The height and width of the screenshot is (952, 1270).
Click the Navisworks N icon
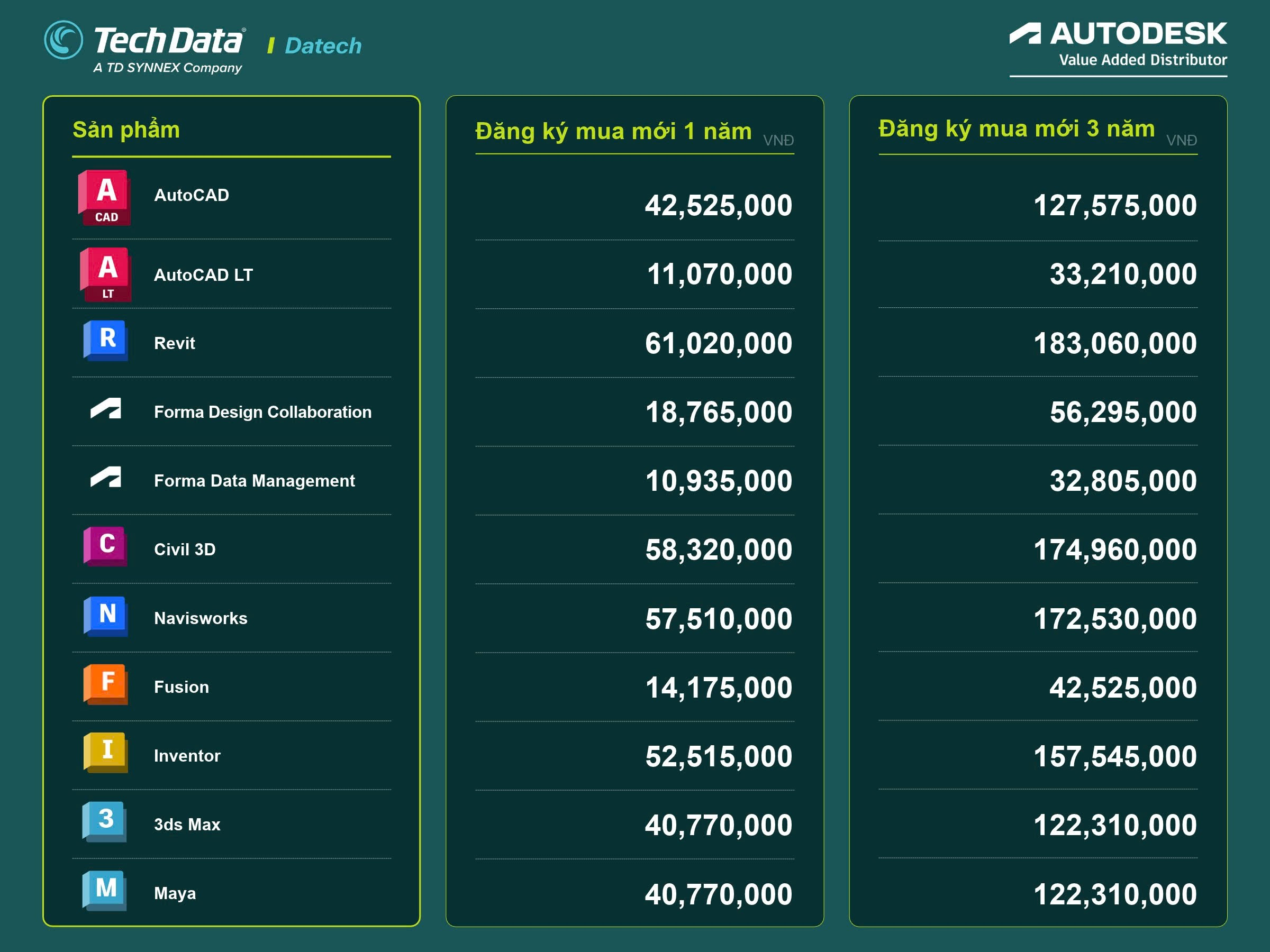[106, 616]
